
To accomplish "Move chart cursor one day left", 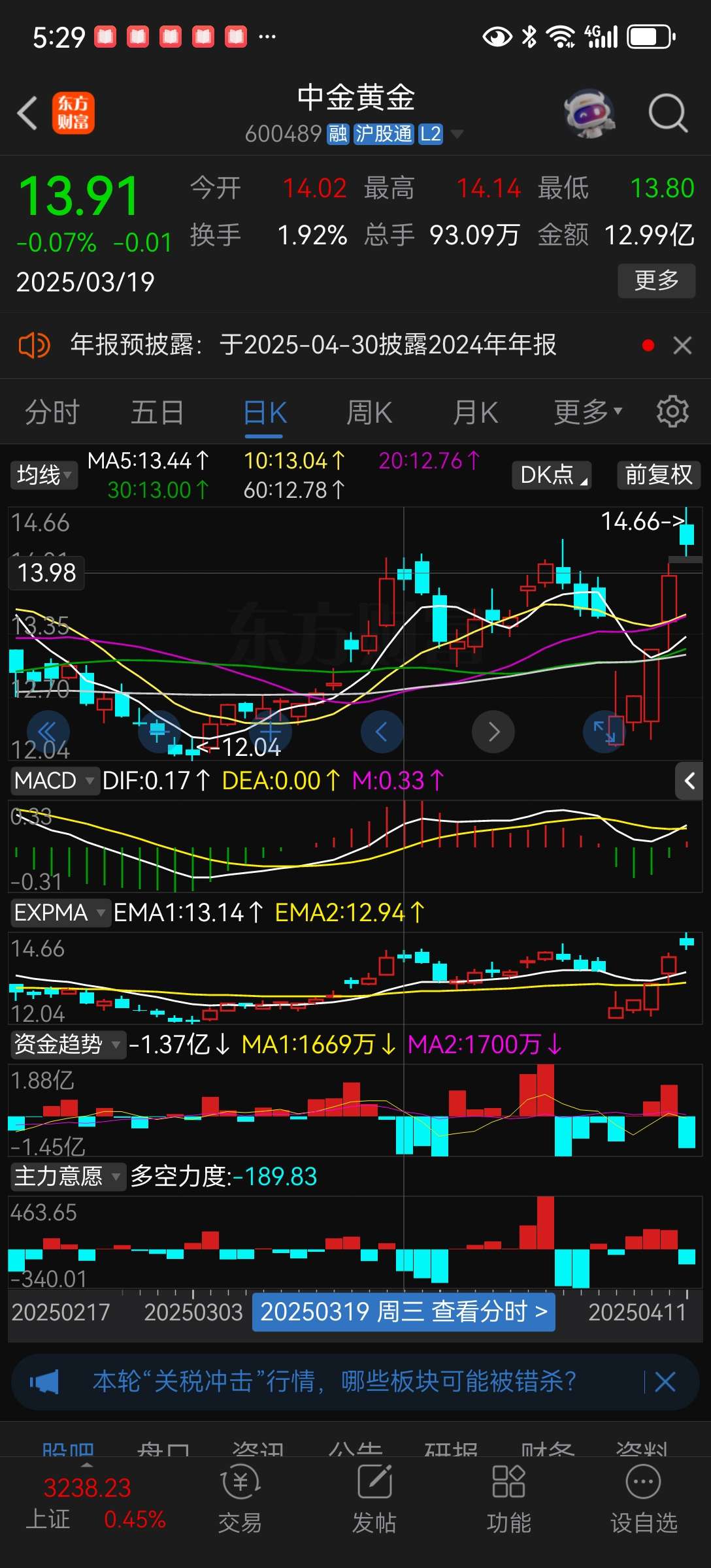I will [382, 731].
